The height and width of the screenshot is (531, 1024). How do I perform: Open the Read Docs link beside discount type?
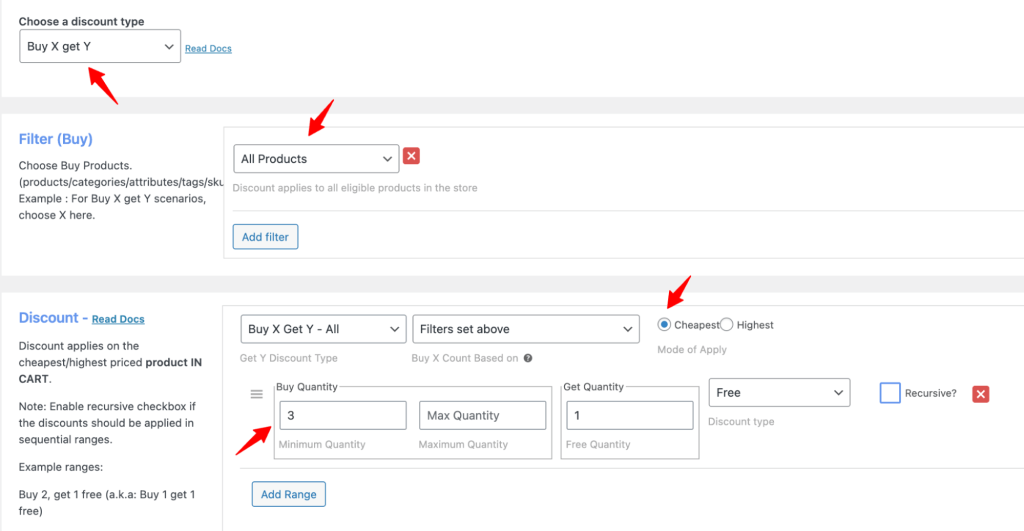tap(208, 48)
